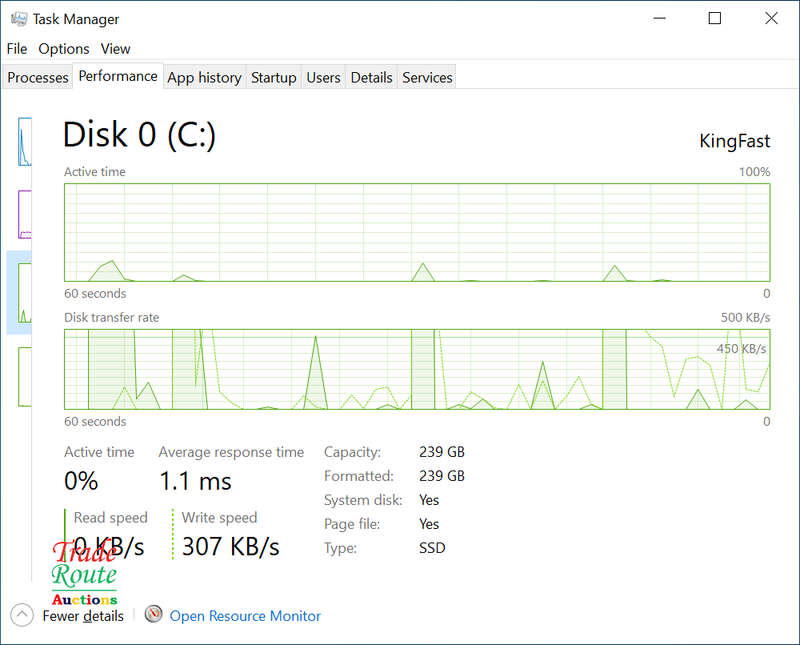The width and height of the screenshot is (800, 645).
Task: Select the bottom green graph thumbnail in sidebar
Action: coord(24,377)
